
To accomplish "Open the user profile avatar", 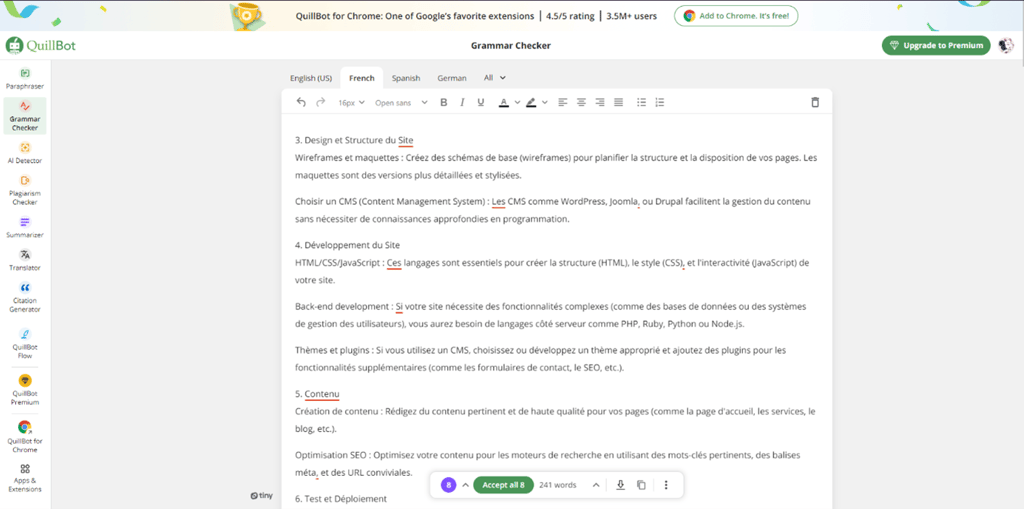I will coord(1006,46).
